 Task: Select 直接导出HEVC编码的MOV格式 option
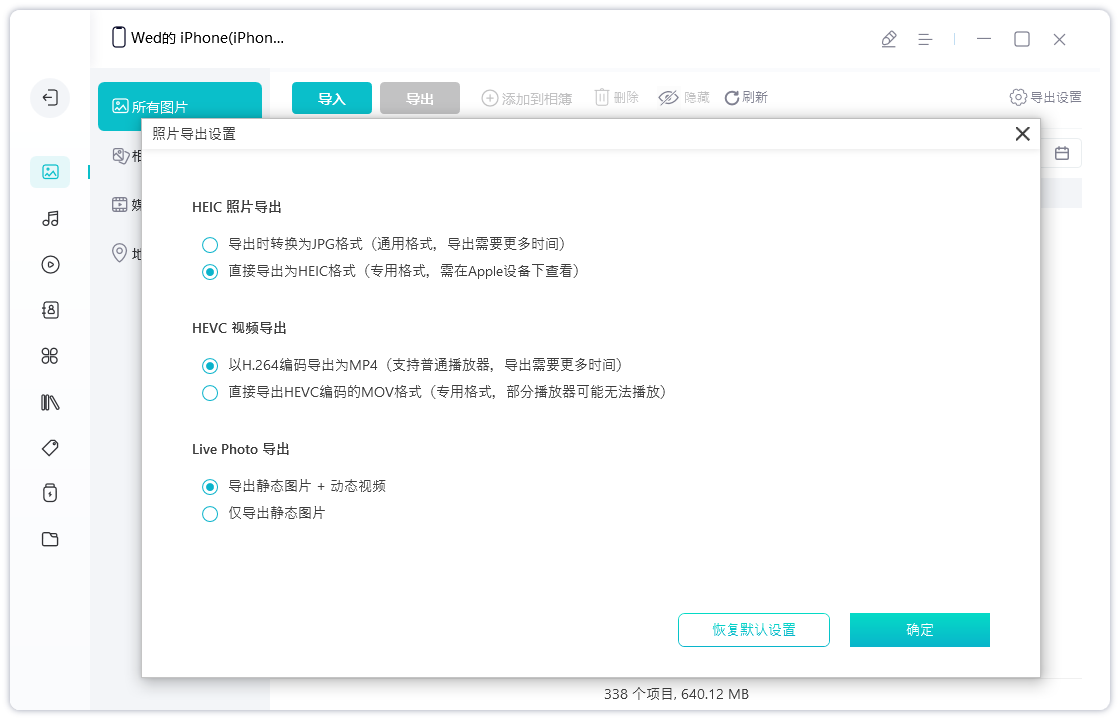click(210, 392)
